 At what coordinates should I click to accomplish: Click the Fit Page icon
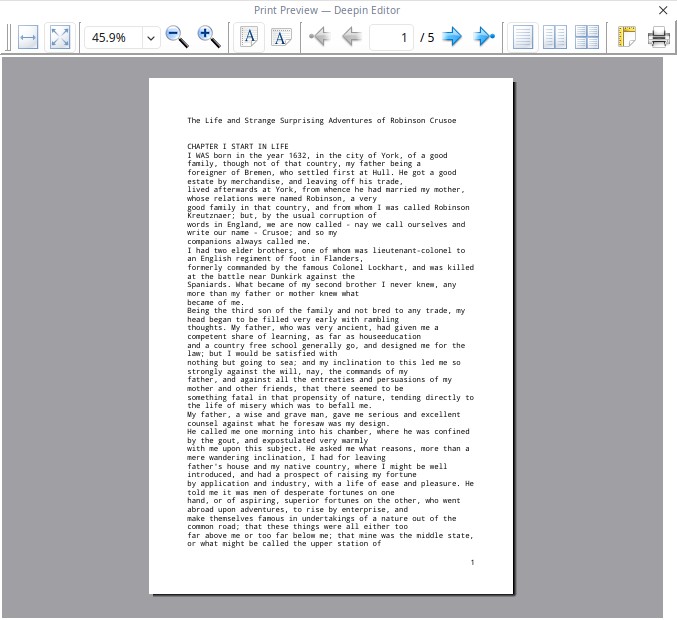tap(60, 37)
